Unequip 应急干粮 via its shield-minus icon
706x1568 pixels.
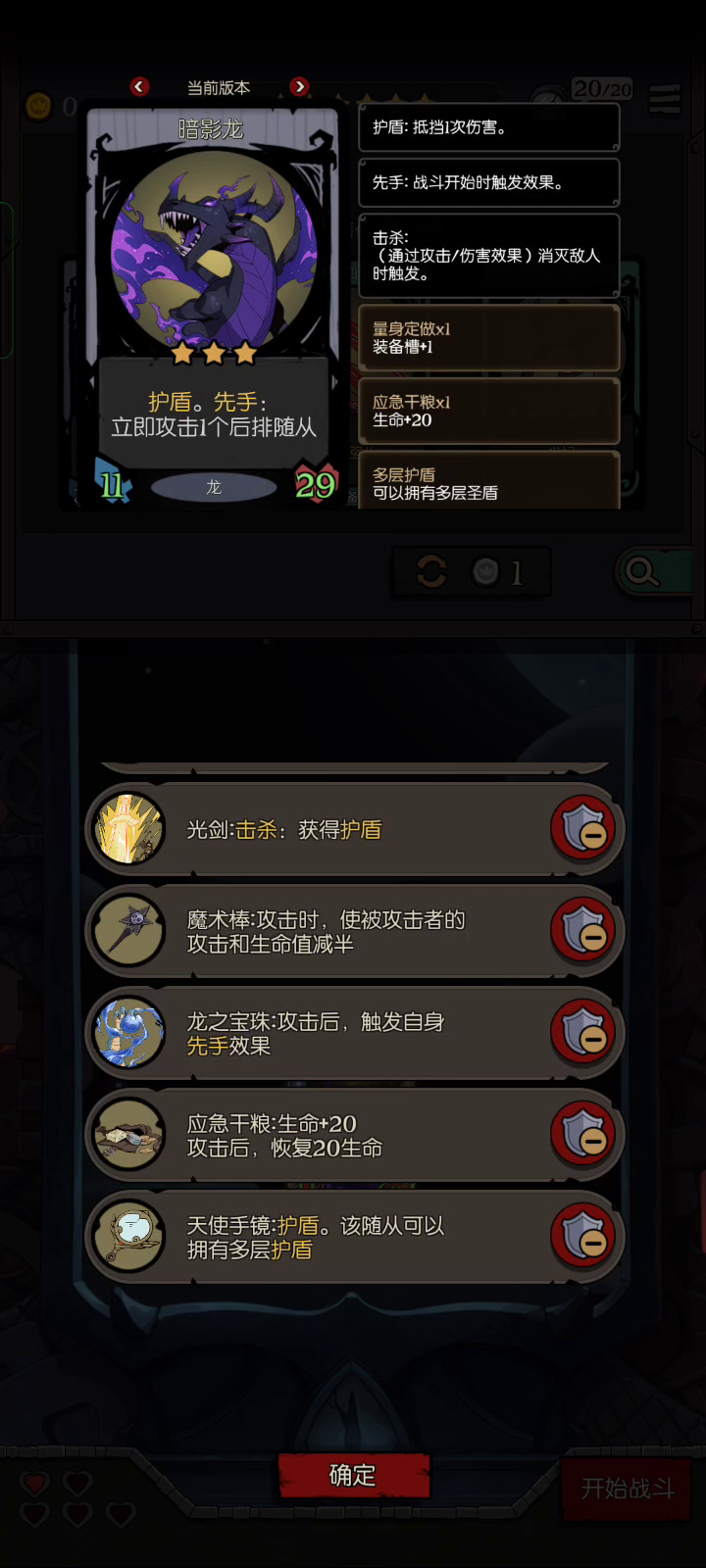[x=583, y=1135]
